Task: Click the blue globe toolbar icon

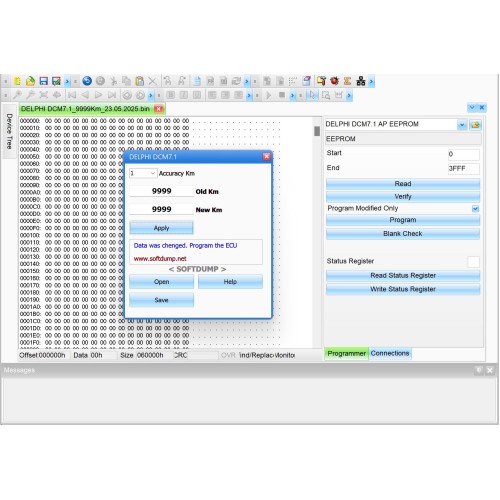Action: (x=87, y=81)
